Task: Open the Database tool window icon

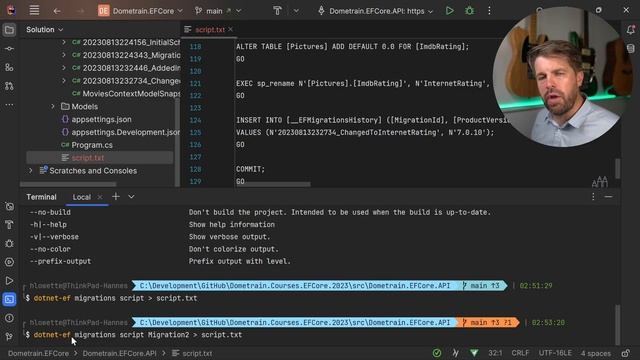Action: (631, 49)
